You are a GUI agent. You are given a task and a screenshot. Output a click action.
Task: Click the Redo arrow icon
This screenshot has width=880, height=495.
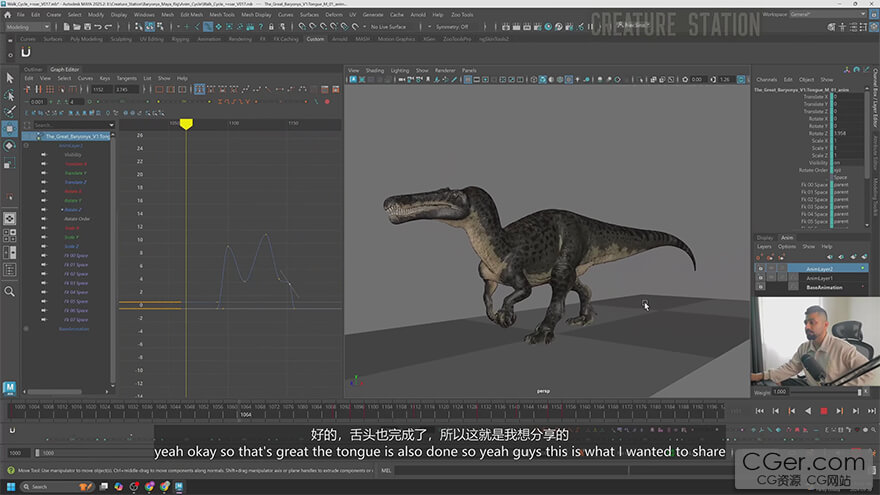click(x=108, y=26)
